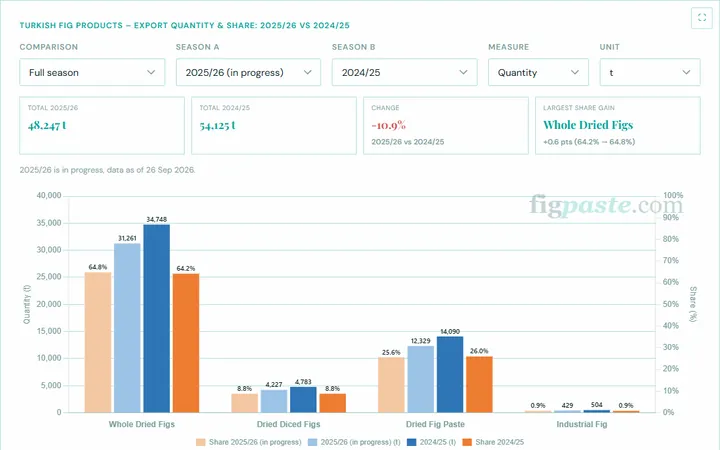Click the fullscreen expand icon

tap(702, 18)
